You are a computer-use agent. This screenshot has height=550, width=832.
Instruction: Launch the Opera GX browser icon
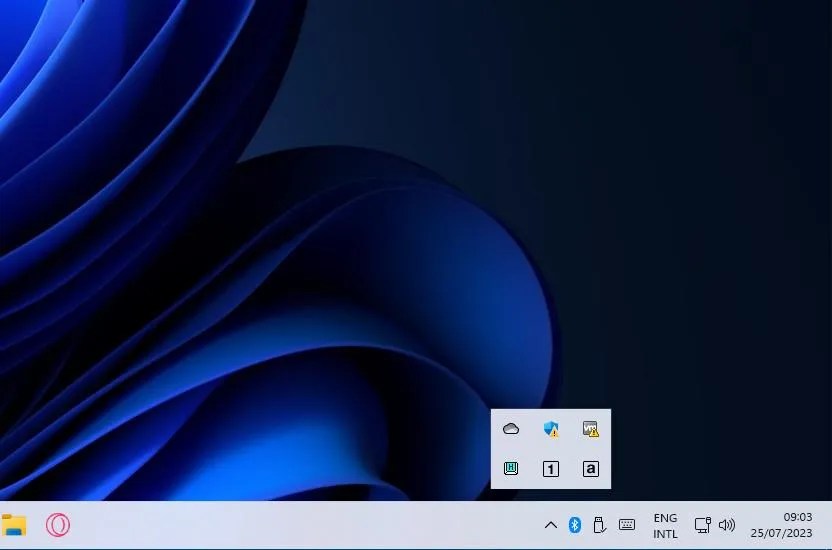click(58, 525)
